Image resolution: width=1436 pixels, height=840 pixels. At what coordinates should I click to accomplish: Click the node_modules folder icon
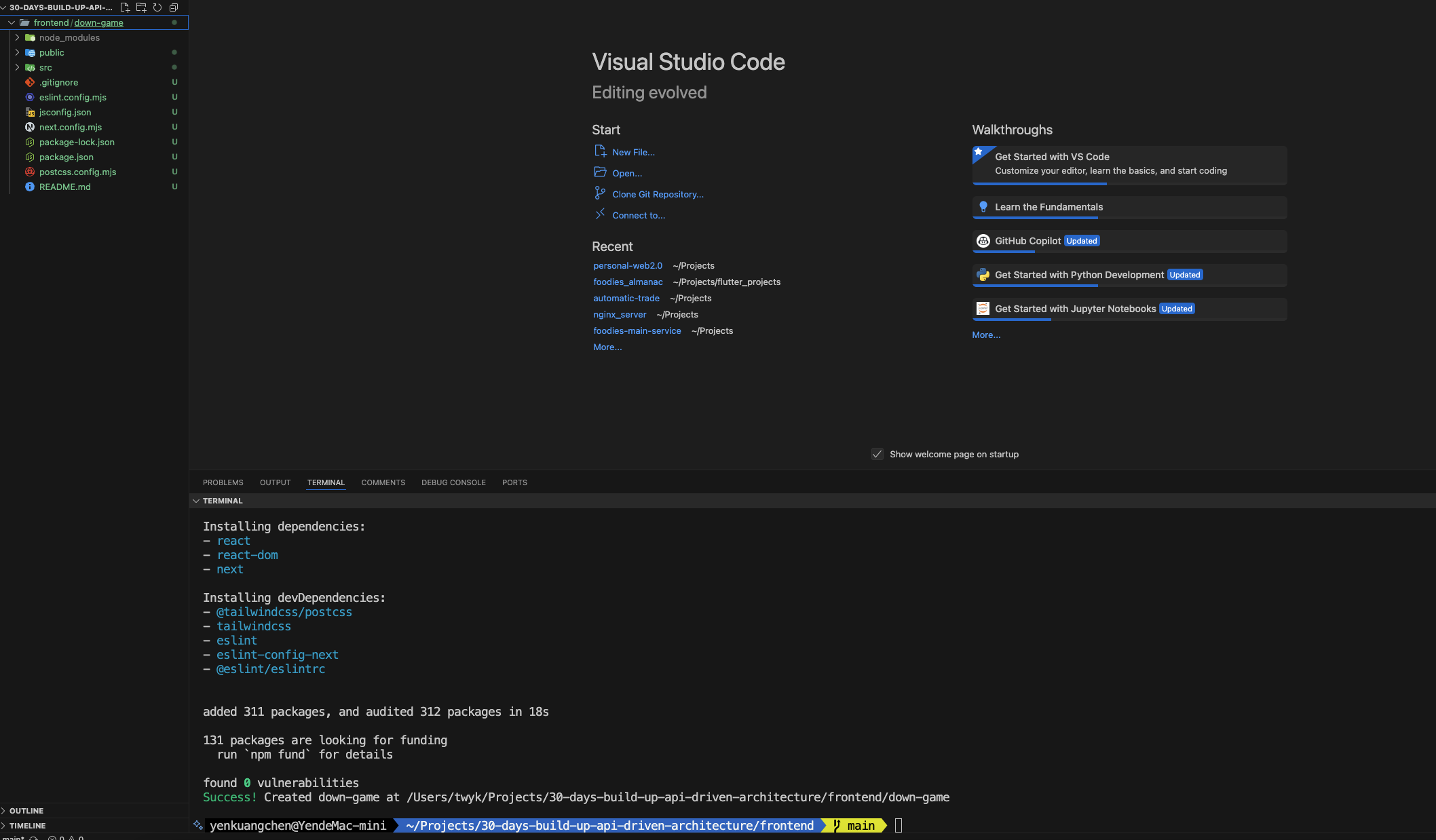click(30, 37)
